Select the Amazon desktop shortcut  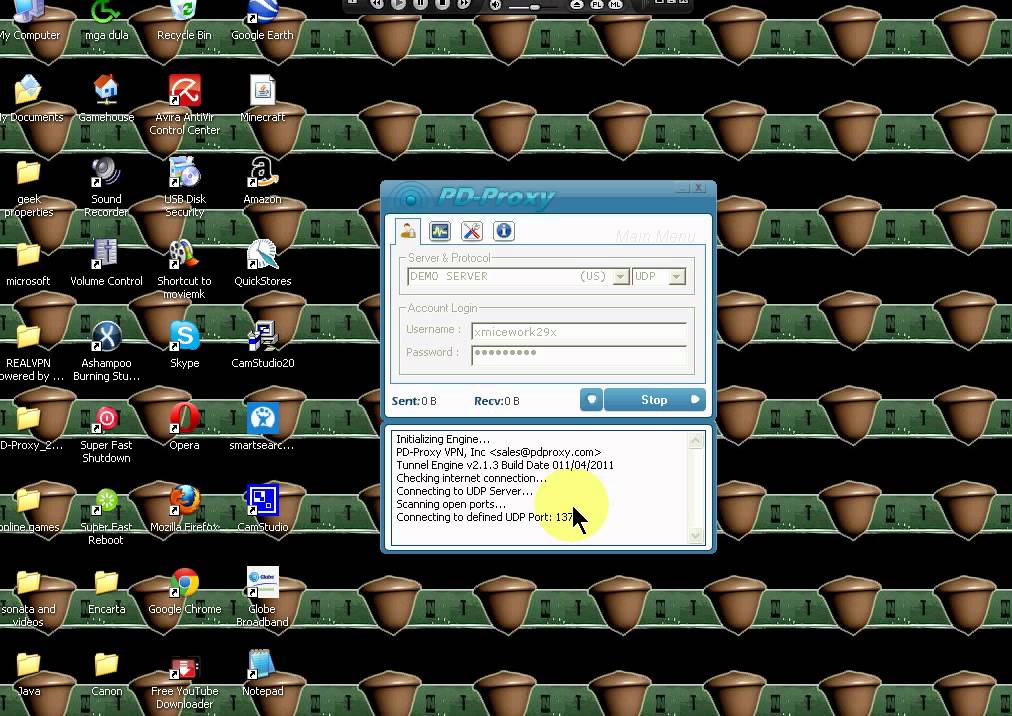point(262,181)
